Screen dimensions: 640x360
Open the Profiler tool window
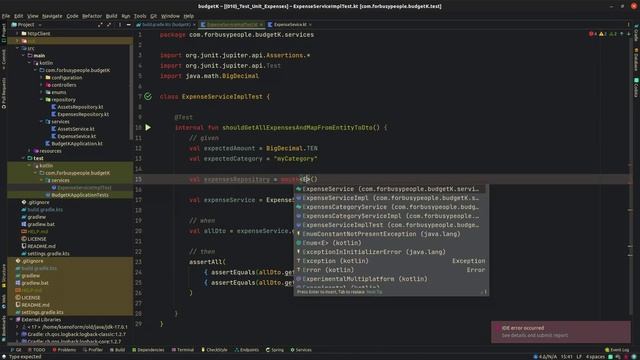[x=93, y=350]
